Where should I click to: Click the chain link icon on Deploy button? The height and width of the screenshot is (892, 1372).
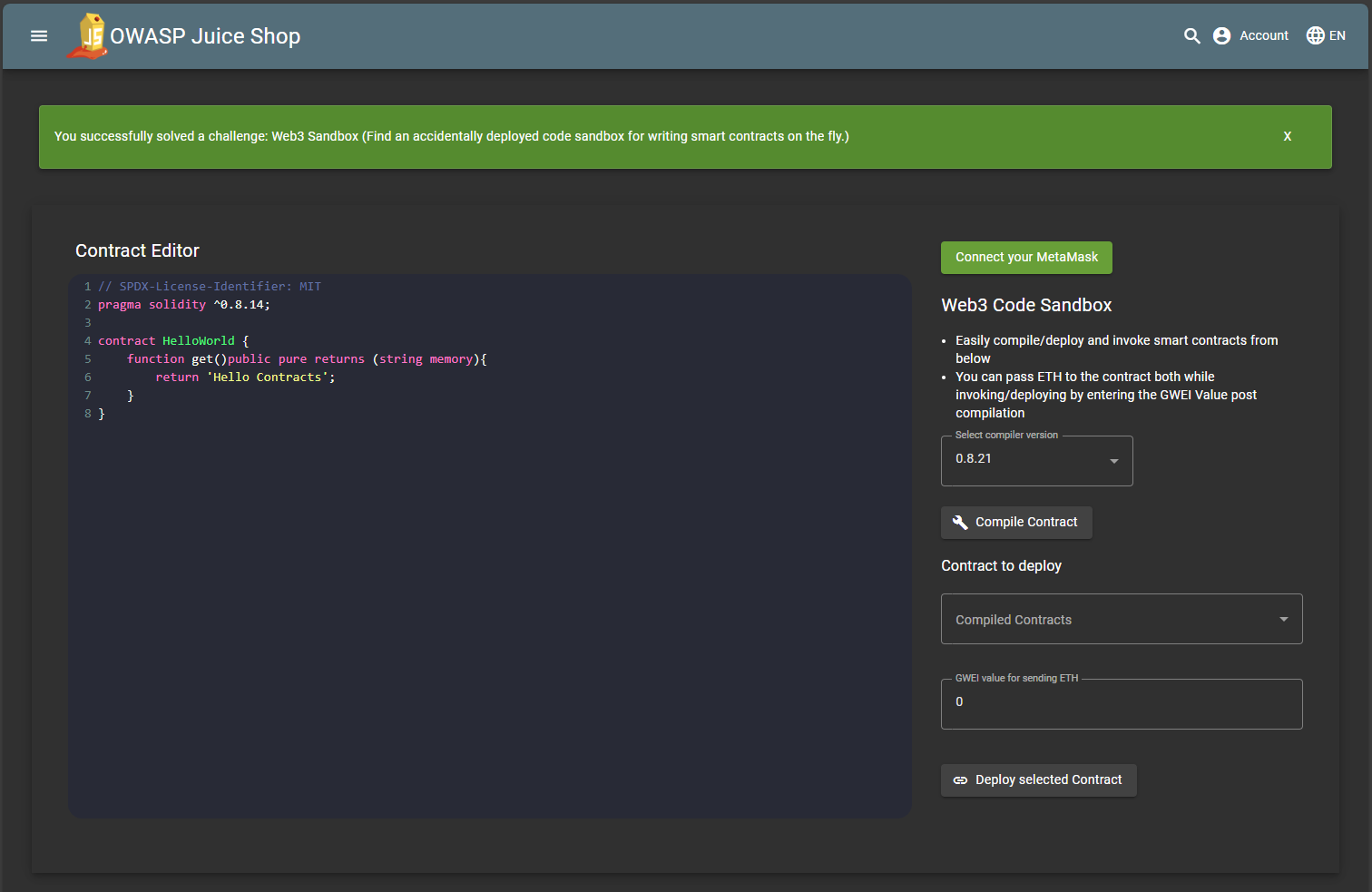point(960,779)
